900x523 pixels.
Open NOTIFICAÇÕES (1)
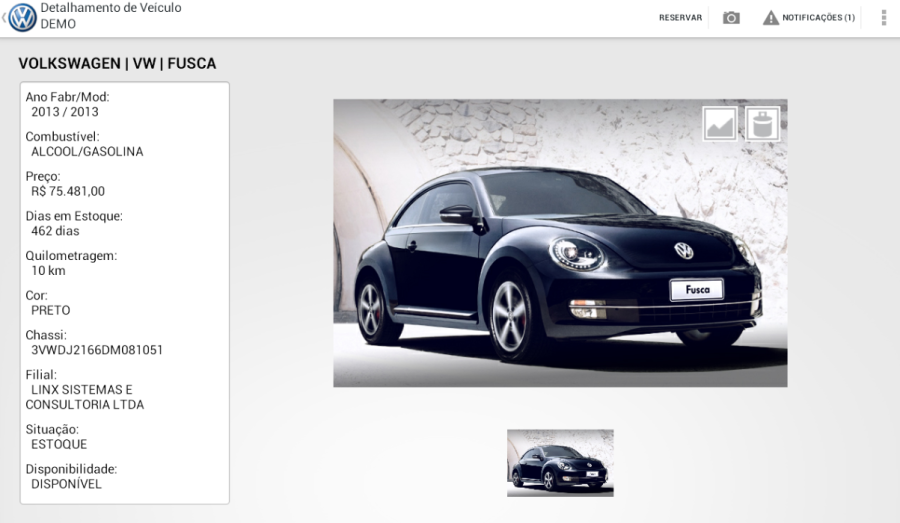coord(818,18)
